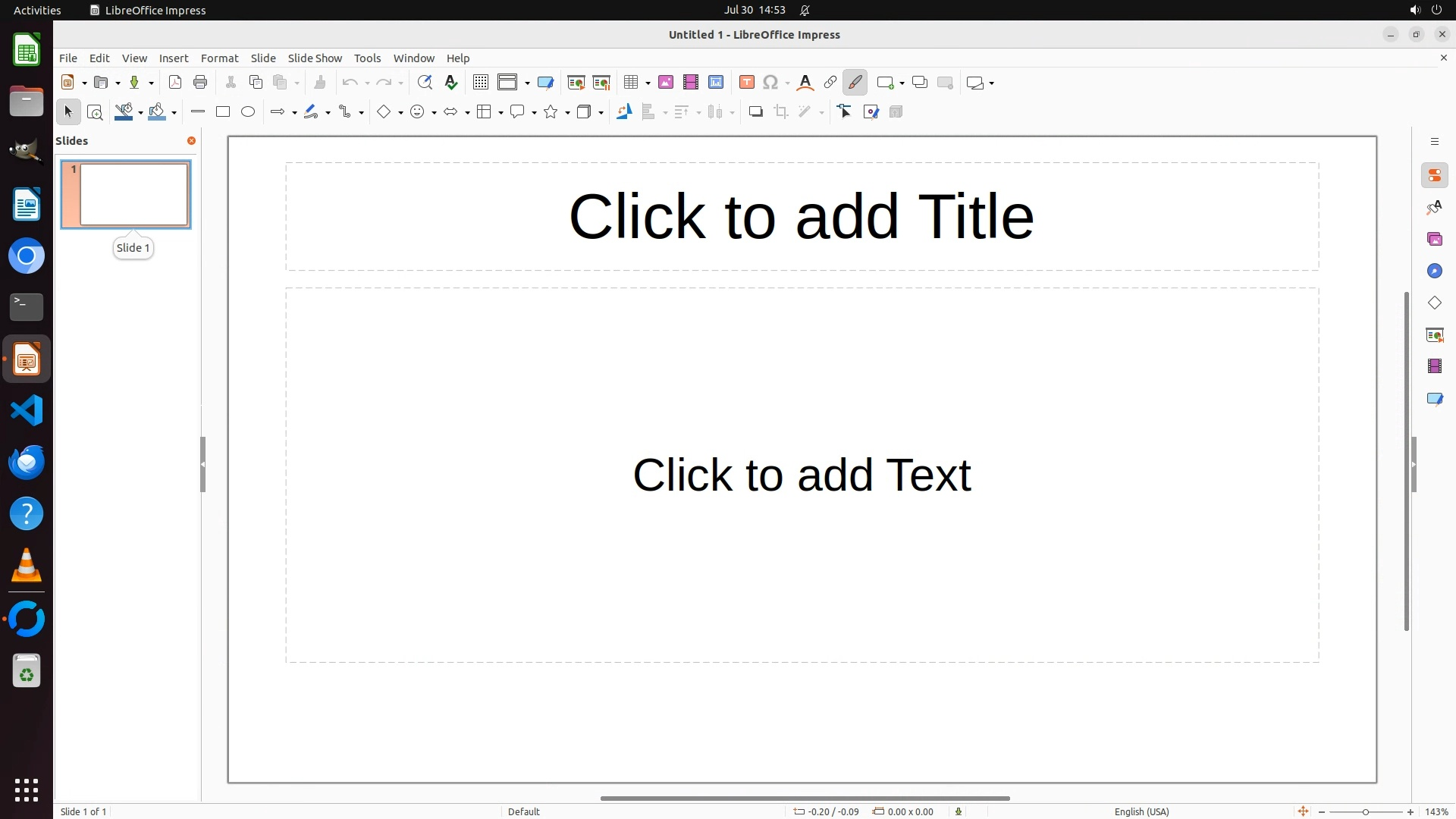Open the Slide Show menu
The height and width of the screenshot is (819, 1456).
[315, 58]
